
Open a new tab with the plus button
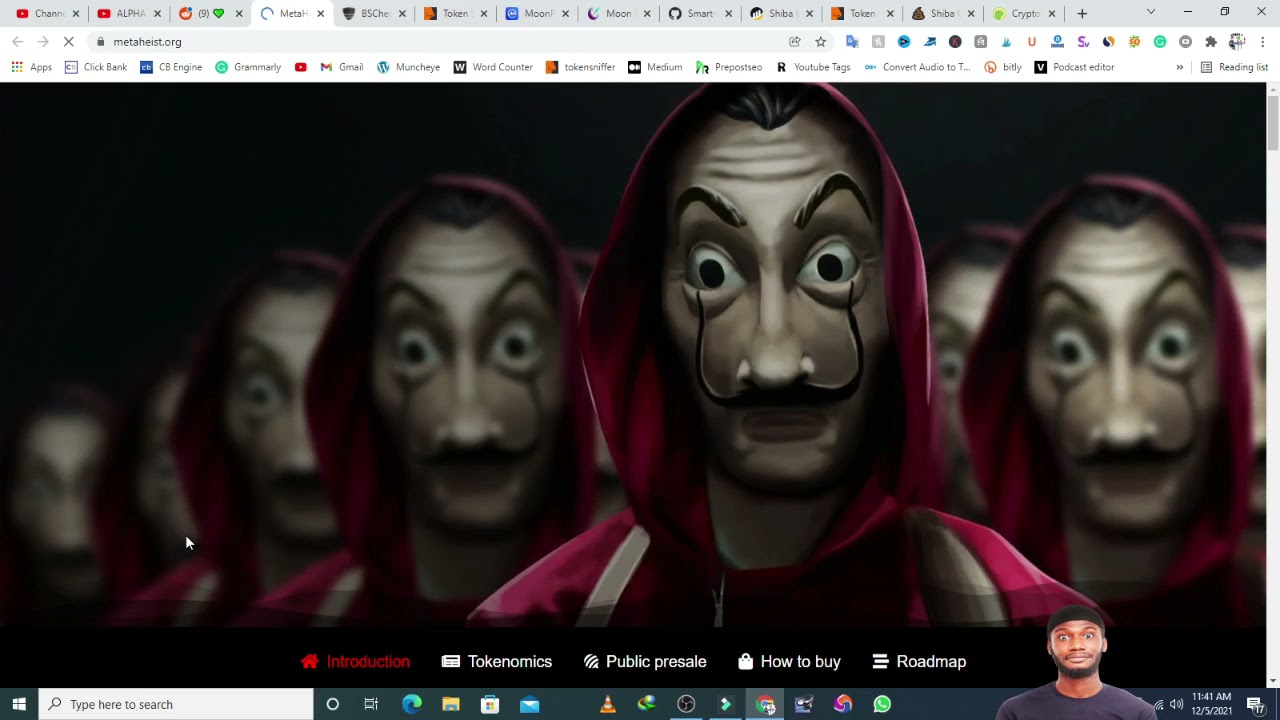[1082, 13]
